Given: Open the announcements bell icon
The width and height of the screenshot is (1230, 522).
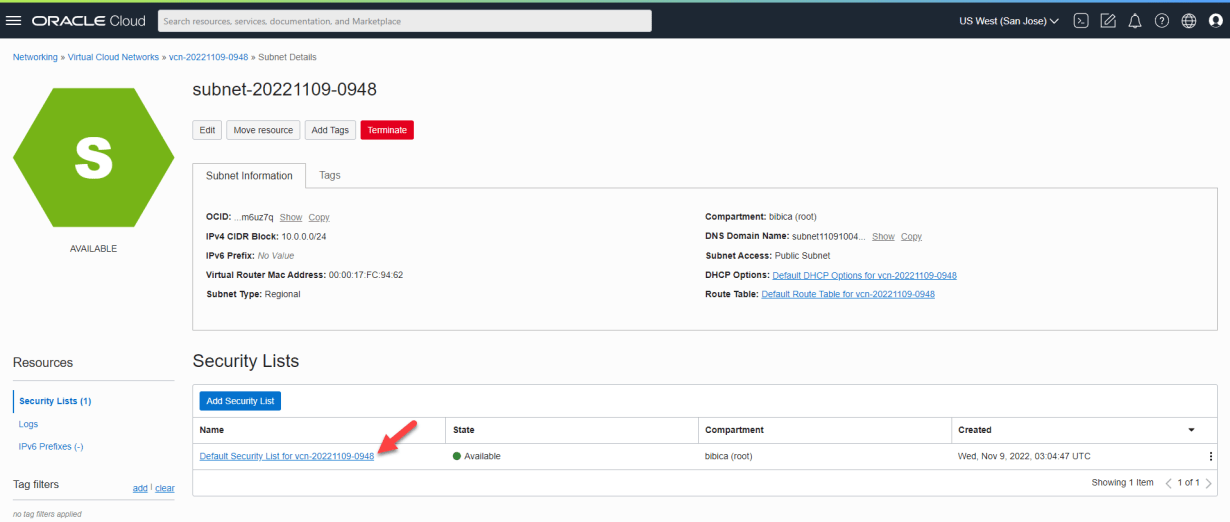Looking at the screenshot, I should (1135, 21).
